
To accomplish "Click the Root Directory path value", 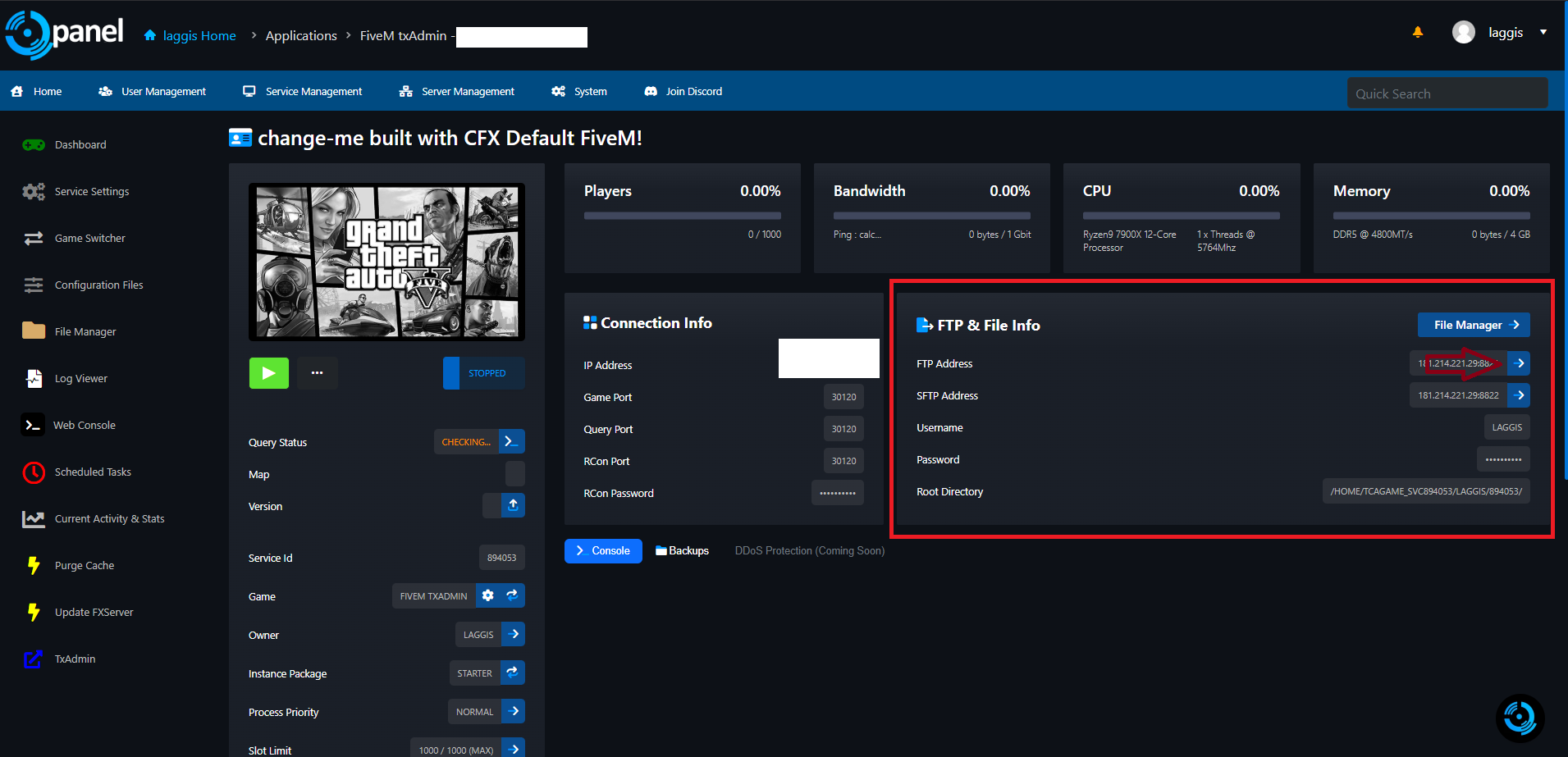I will point(1426,491).
